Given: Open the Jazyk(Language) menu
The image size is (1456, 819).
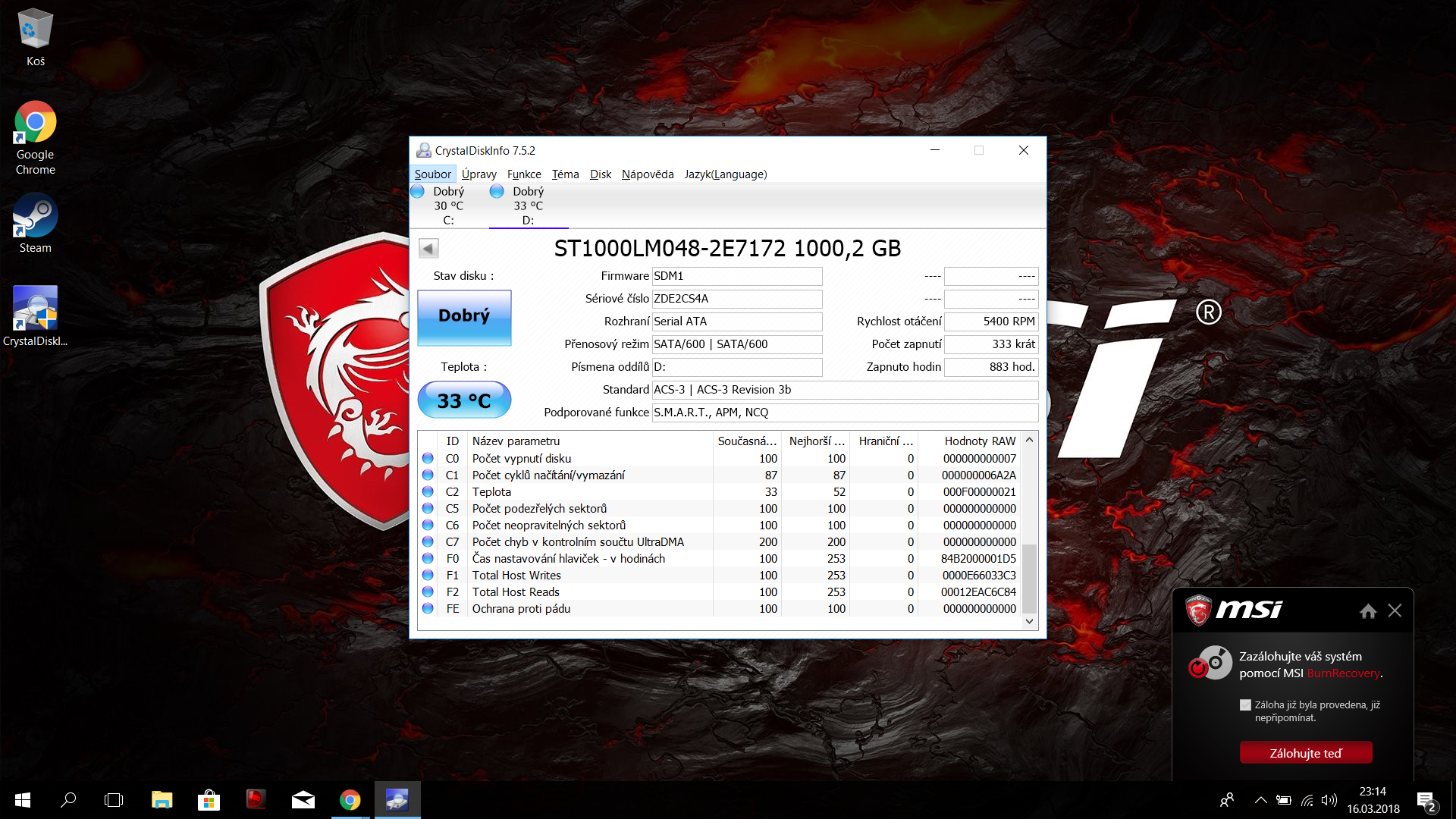Looking at the screenshot, I should click(726, 174).
